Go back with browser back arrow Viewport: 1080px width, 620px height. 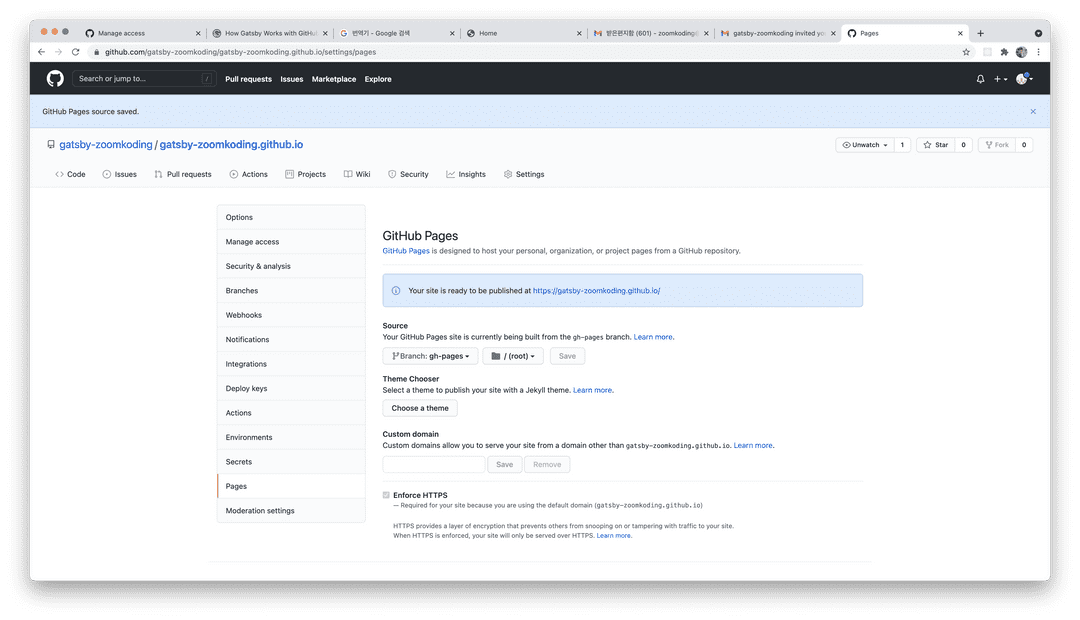[x=41, y=52]
